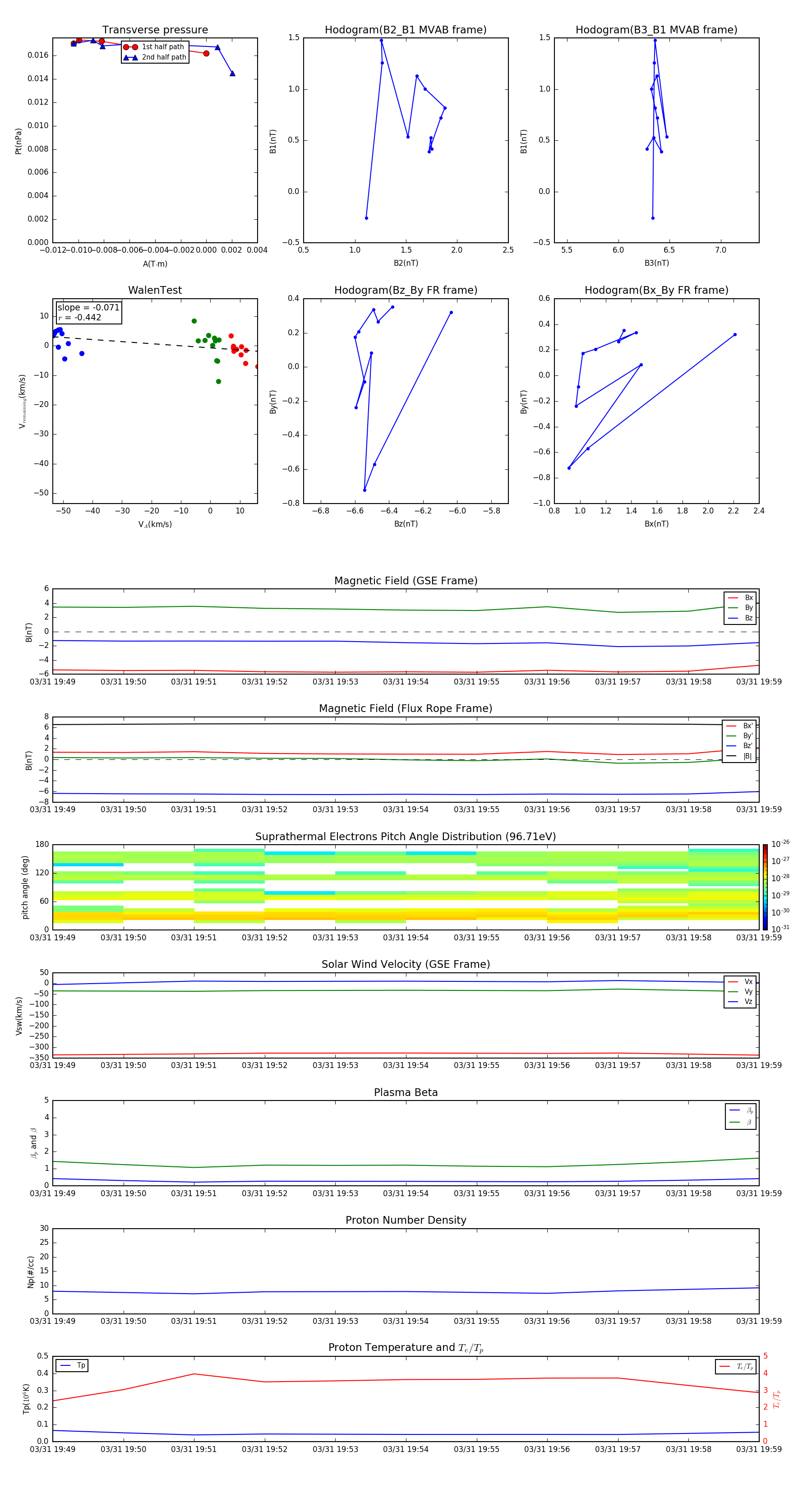Click the 'Hodogram(Bx_By FR frame)' title
Viewport: 812px width, 1489px height.
[656, 290]
